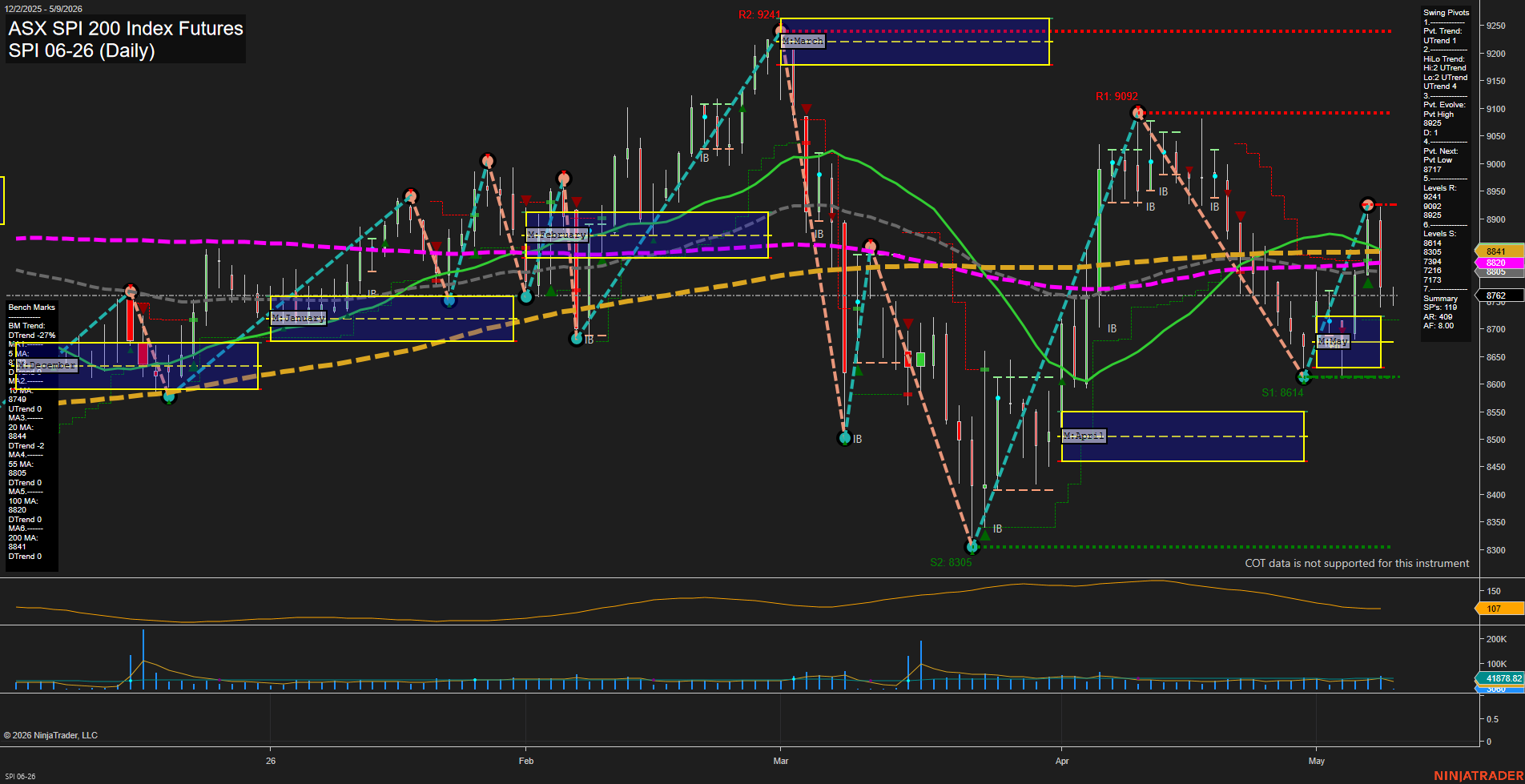The height and width of the screenshot is (784, 1525).
Task: Click the M:December monthly box label
Action: pos(46,365)
